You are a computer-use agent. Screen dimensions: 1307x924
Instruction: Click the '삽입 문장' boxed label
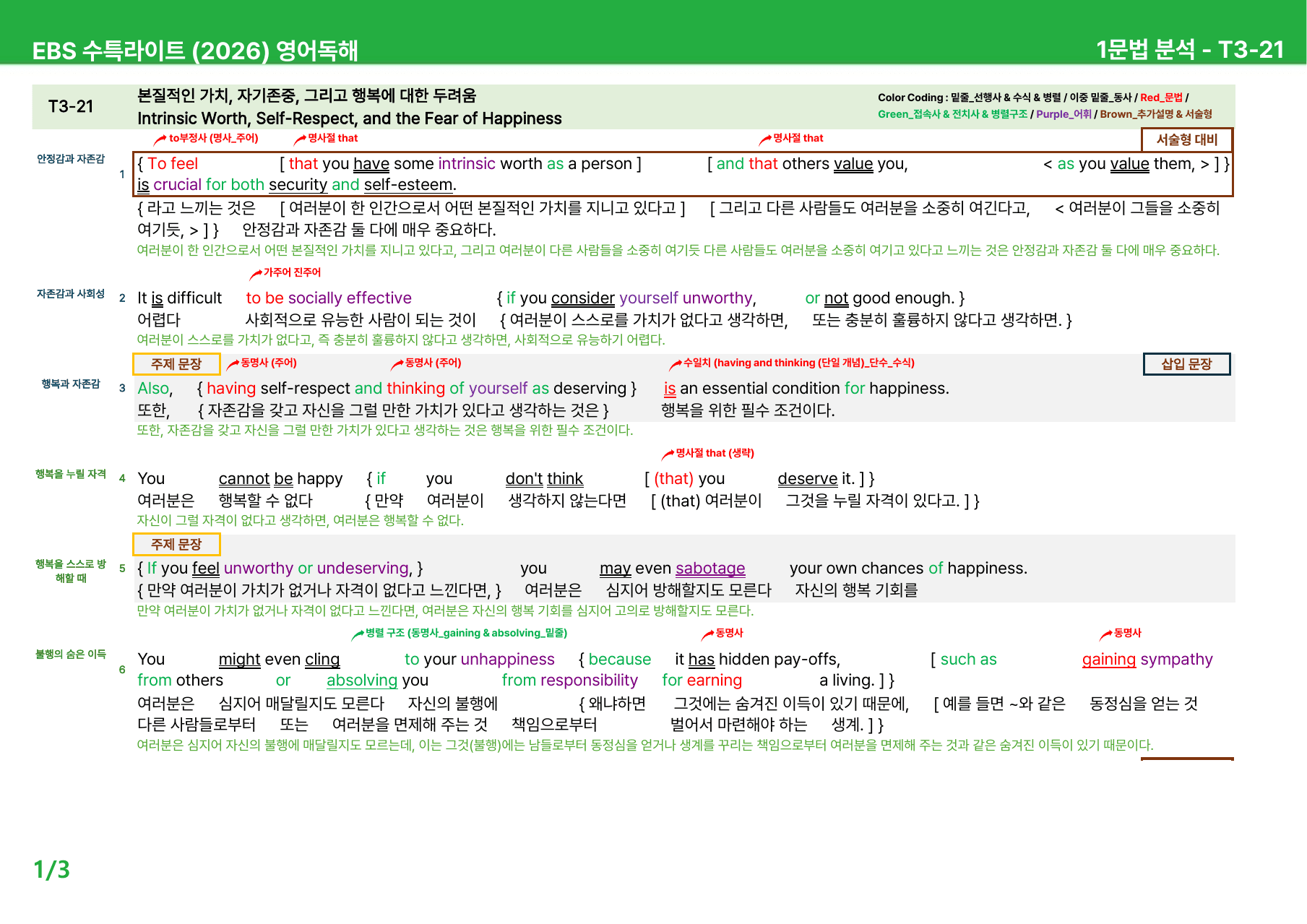[x=1186, y=364]
